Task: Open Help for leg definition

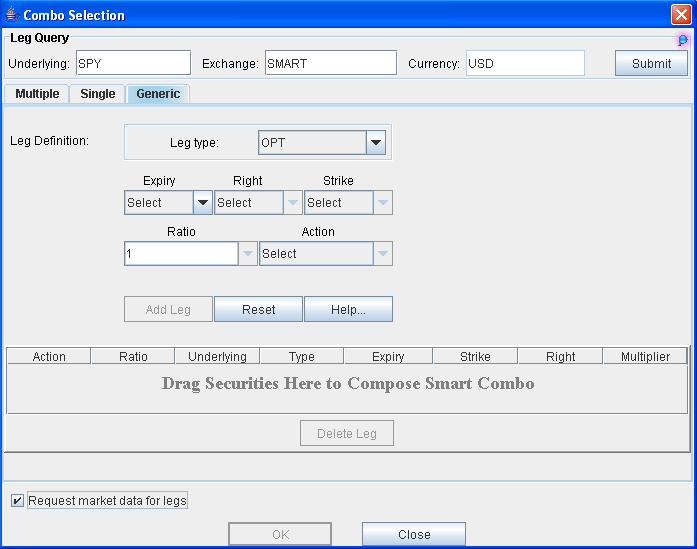Action: pos(348,310)
